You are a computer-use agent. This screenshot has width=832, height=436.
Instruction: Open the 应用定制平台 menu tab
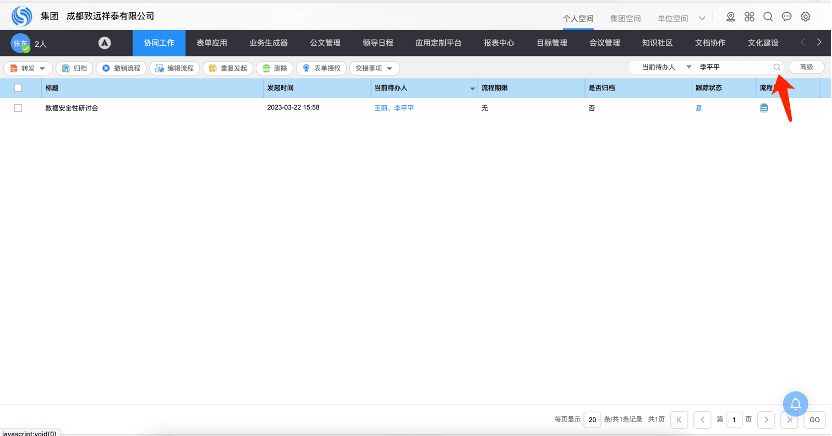coord(438,43)
